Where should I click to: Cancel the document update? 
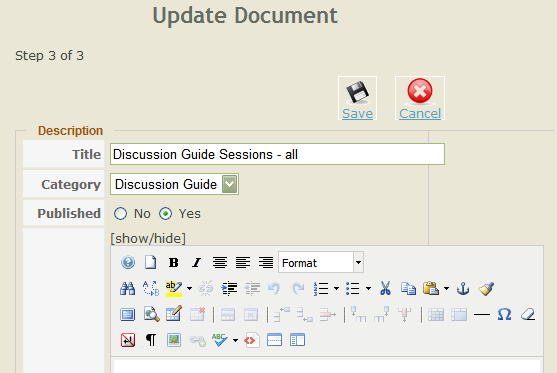pyautogui.click(x=420, y=98)
